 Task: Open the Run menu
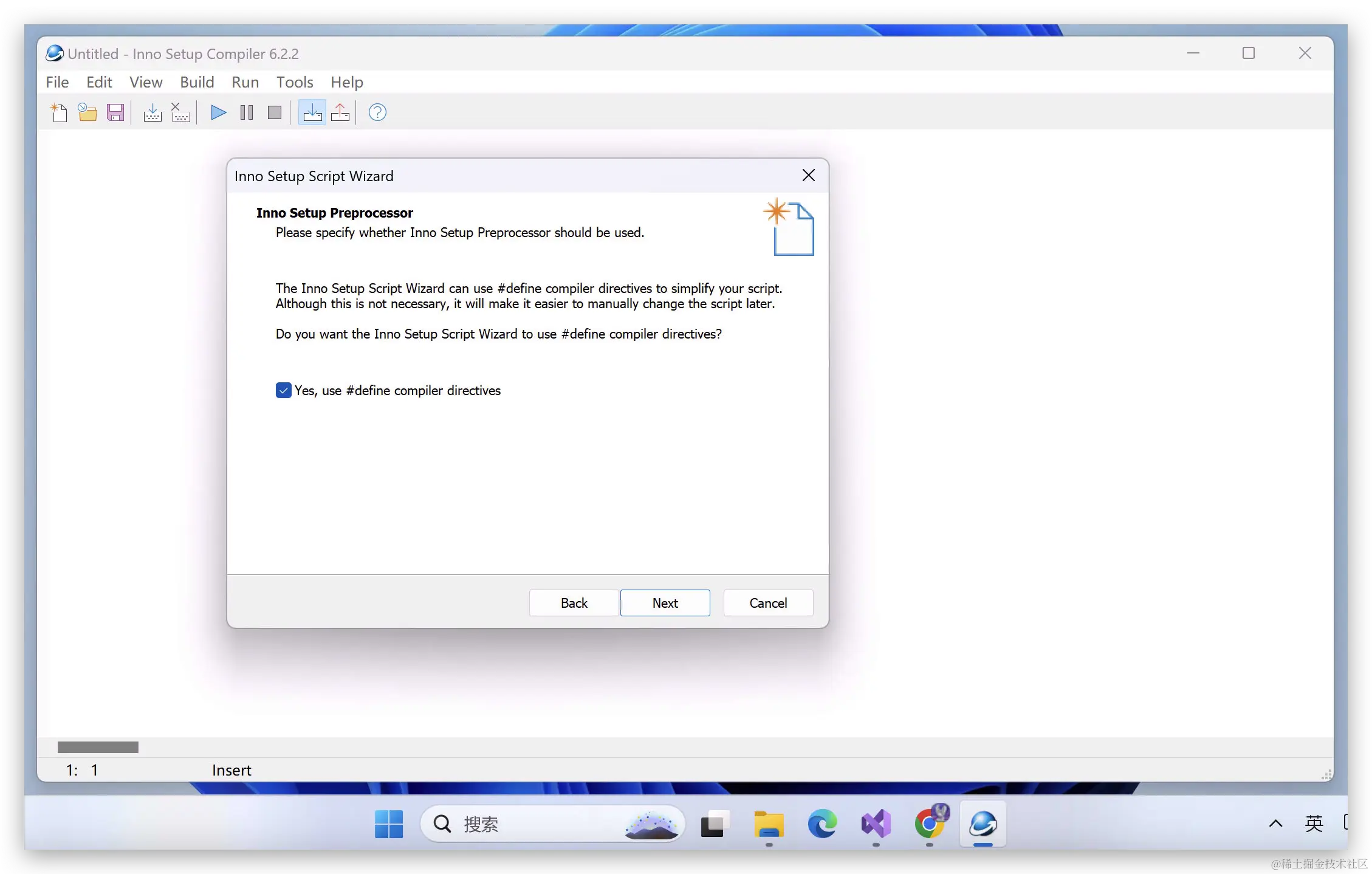pyautogui.click(x=245, y=82)
